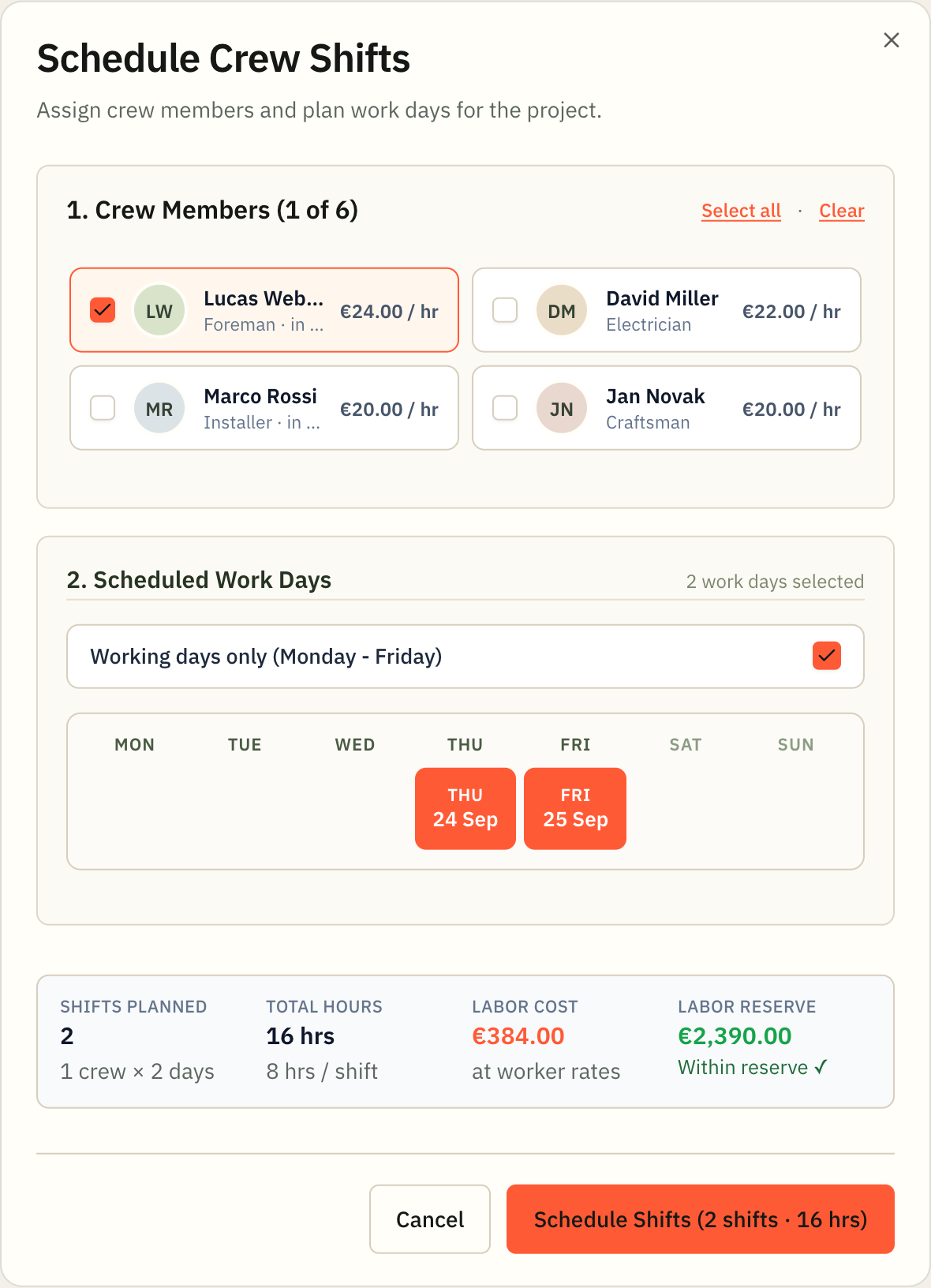Uncheck the Lucas Weber crew checkbox

coord(103,310)
